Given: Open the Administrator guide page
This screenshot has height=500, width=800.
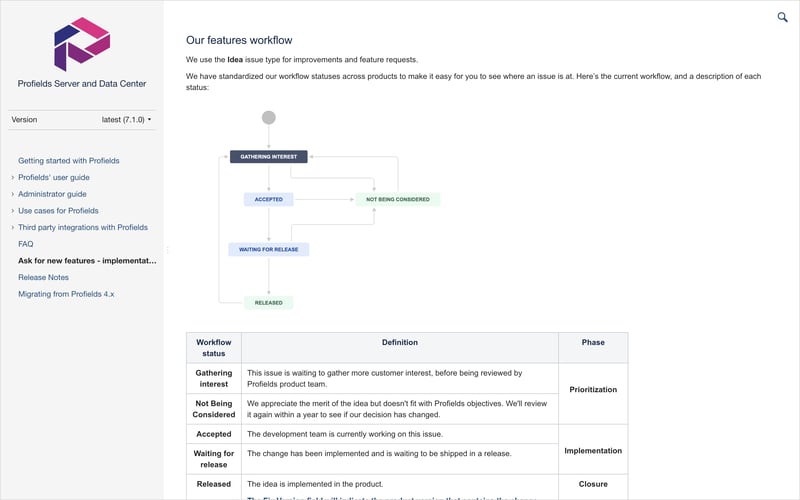Looking at the screenshot, I should [x=52, y=194].
